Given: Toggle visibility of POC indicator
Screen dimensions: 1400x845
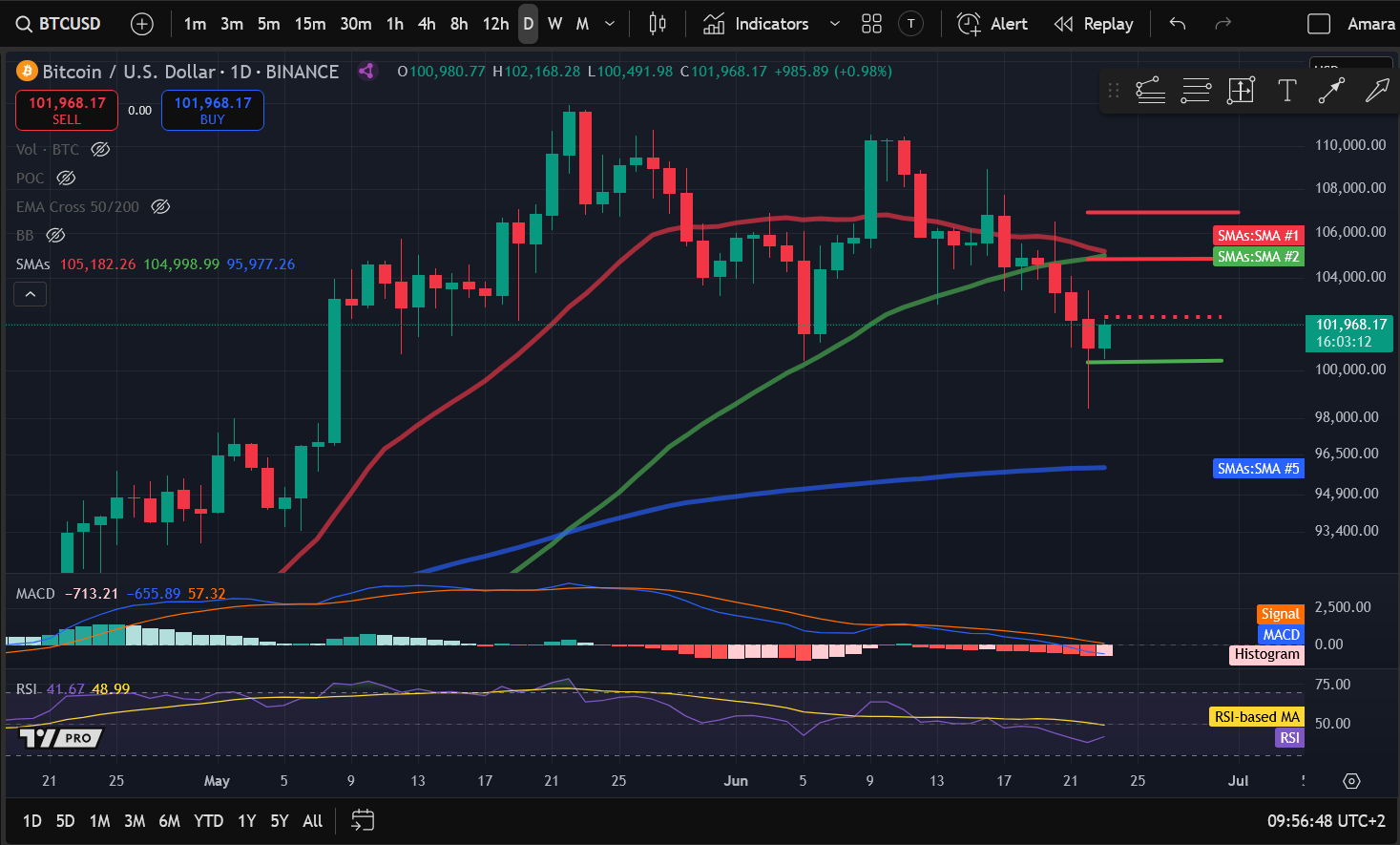Looking at the screenshot, I should coord(66,178).
